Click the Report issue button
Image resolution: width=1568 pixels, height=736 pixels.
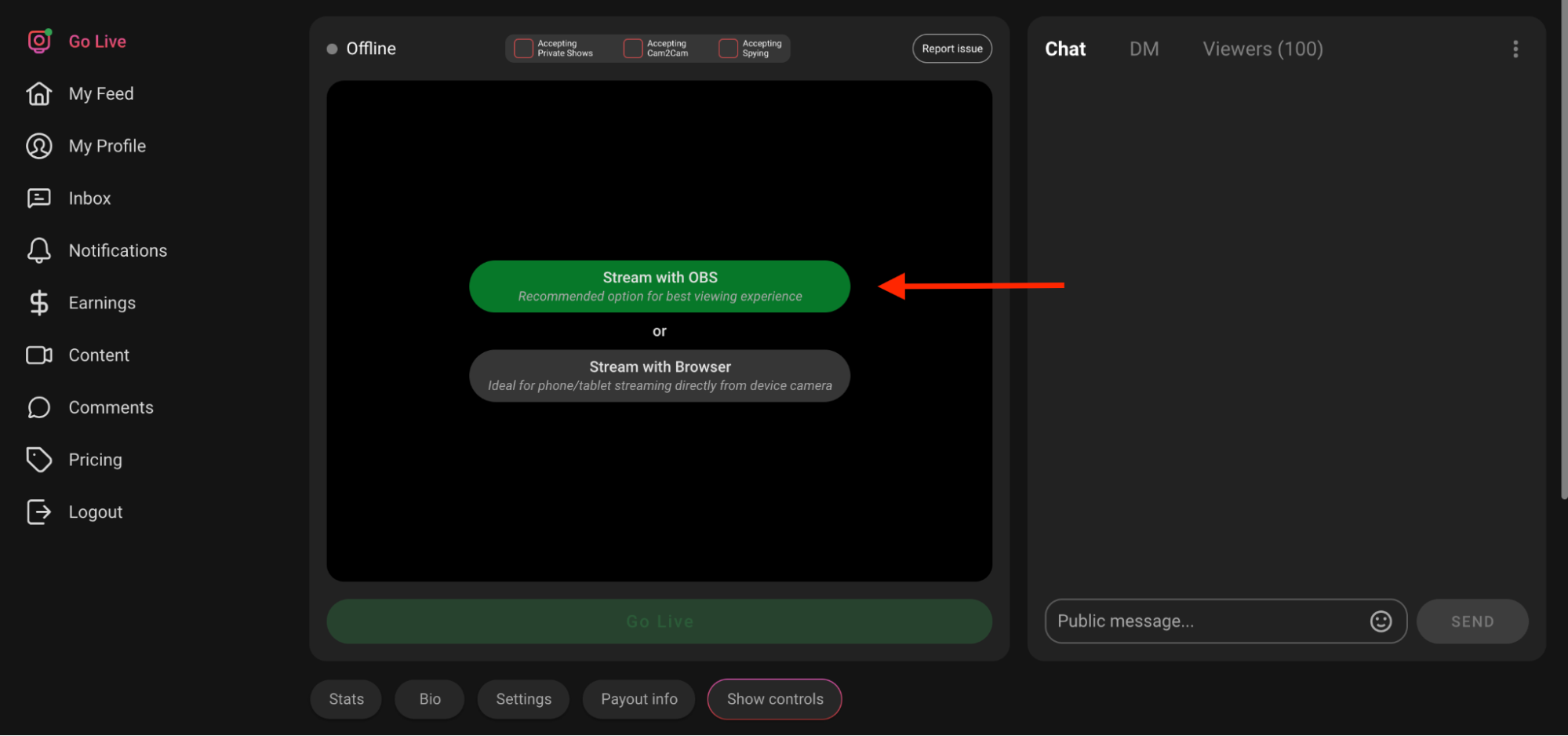(951, 48)
